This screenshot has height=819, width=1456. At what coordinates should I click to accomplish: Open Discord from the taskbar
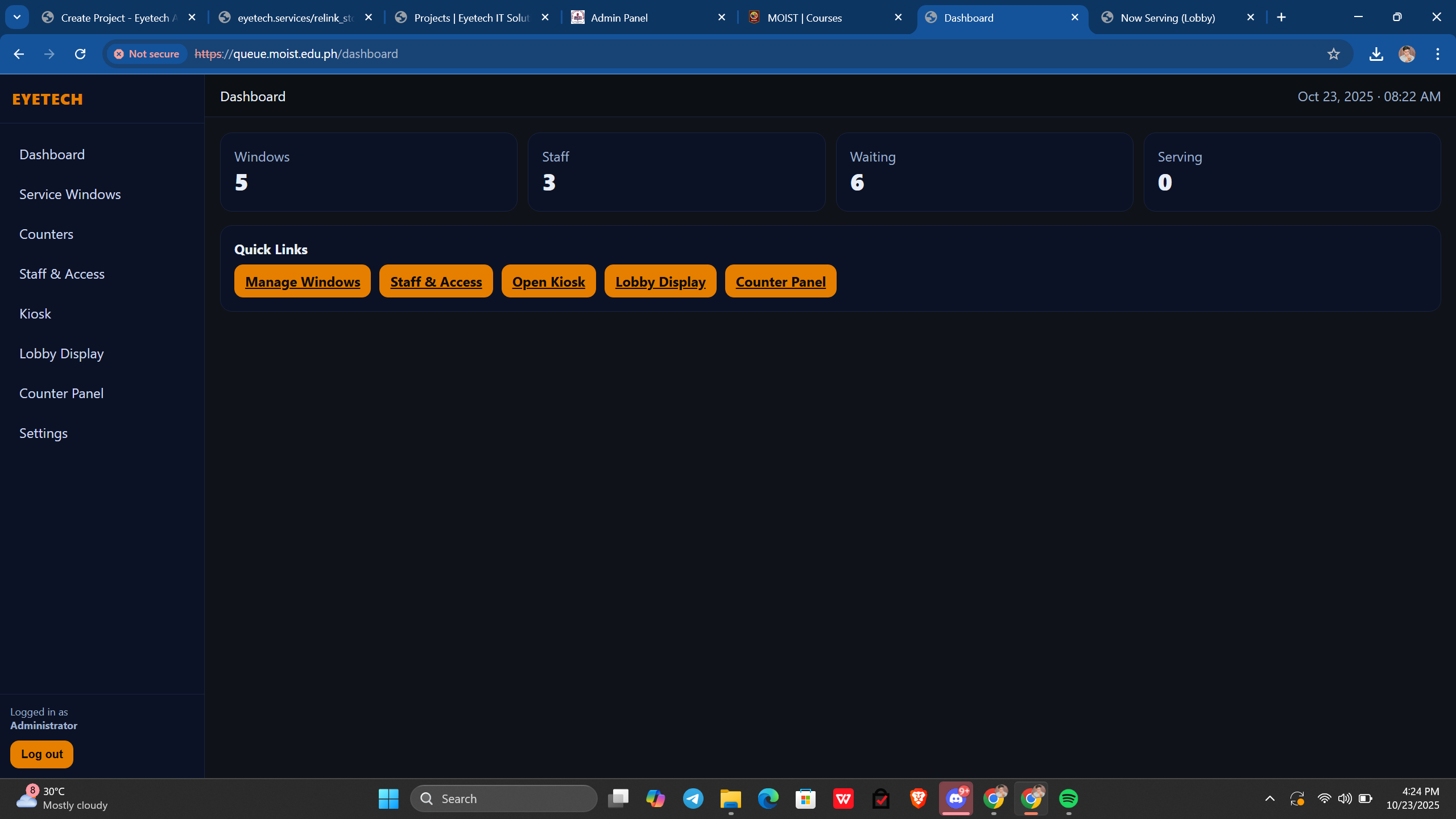click(956, 799)
